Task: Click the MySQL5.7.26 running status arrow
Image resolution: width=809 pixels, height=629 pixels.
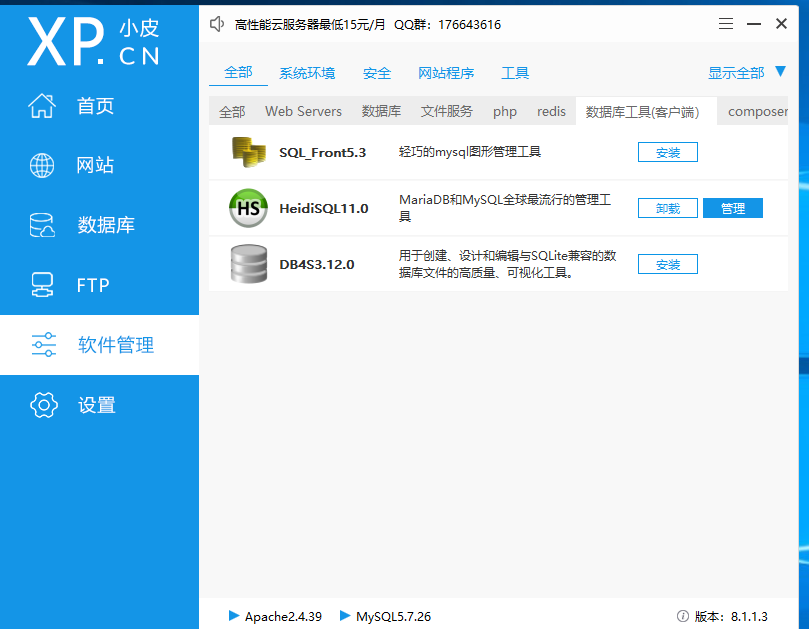Action: click(345, 616)
